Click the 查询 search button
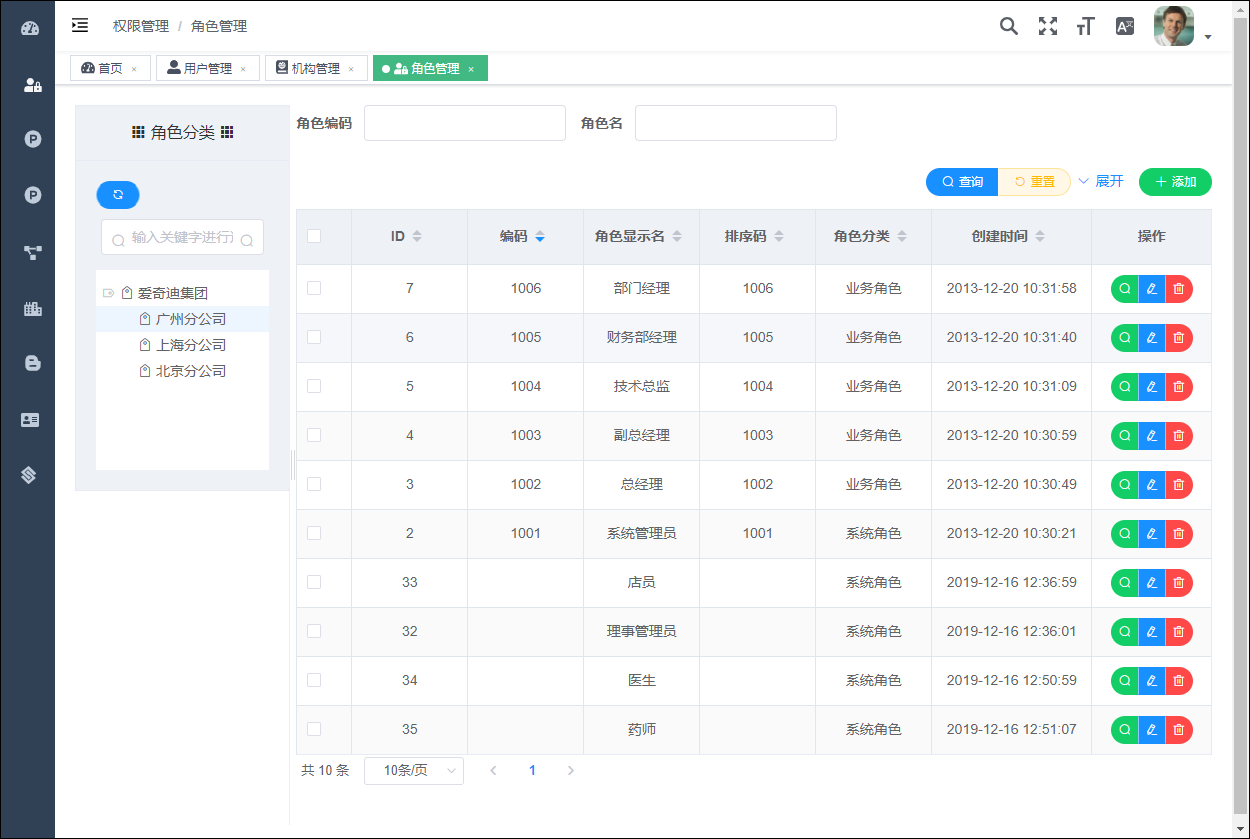The height and width of the screenshot is (839, 1250). tap(962, 182)
